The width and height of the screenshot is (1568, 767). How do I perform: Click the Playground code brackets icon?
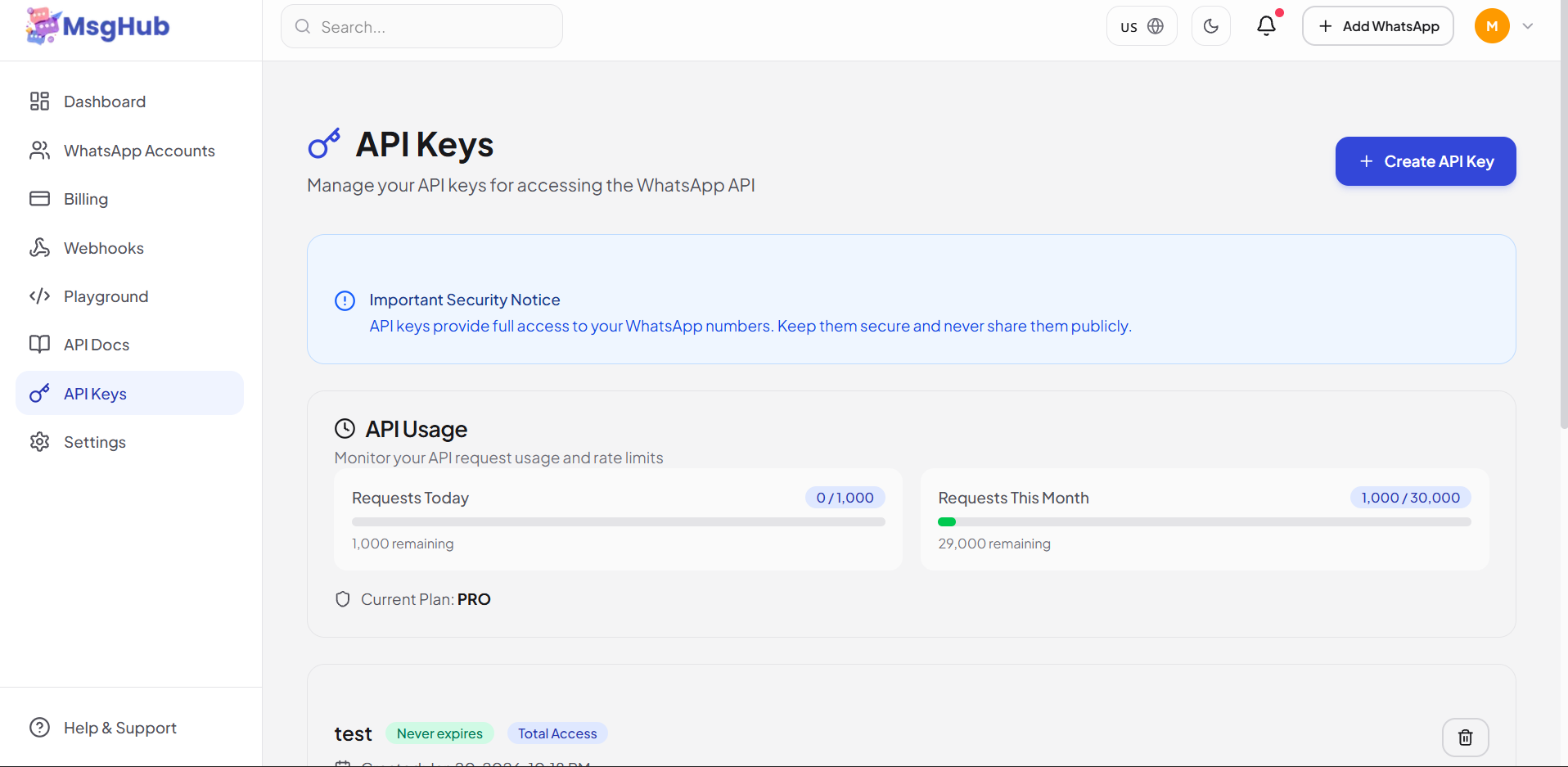39,296
